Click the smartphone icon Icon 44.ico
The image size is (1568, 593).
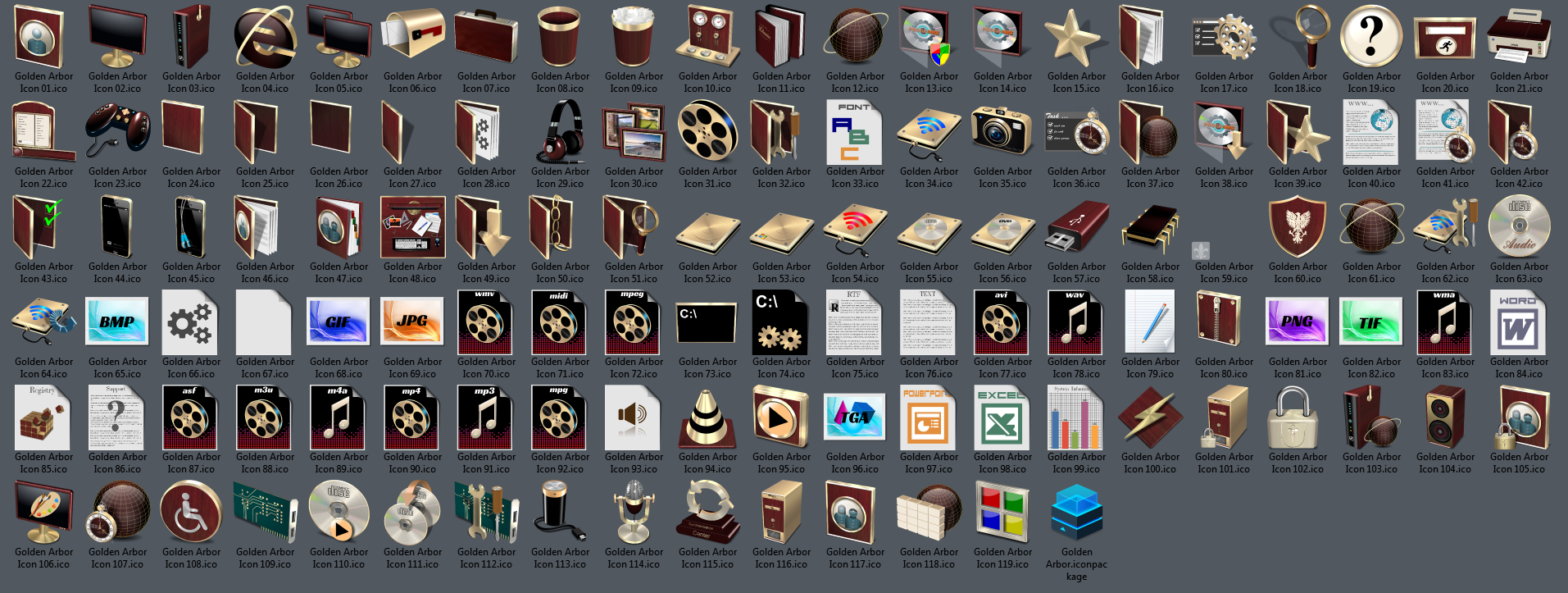pyautogui.click(x=117, y=227)
